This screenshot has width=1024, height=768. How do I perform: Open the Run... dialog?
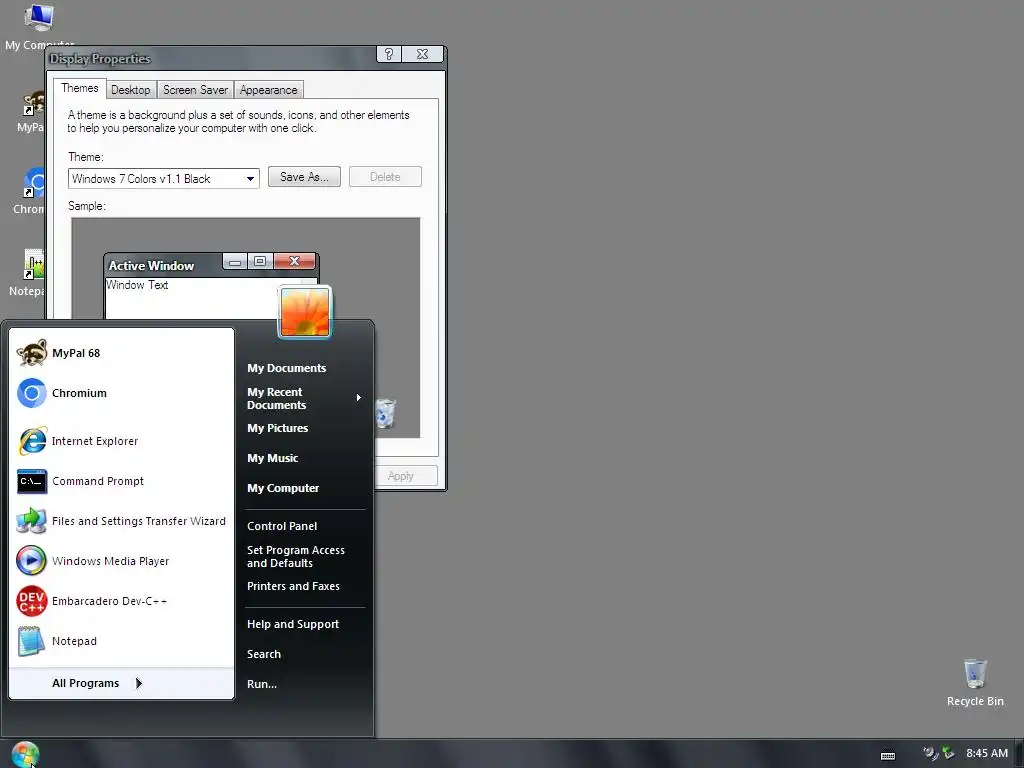[x=262, y=684]
